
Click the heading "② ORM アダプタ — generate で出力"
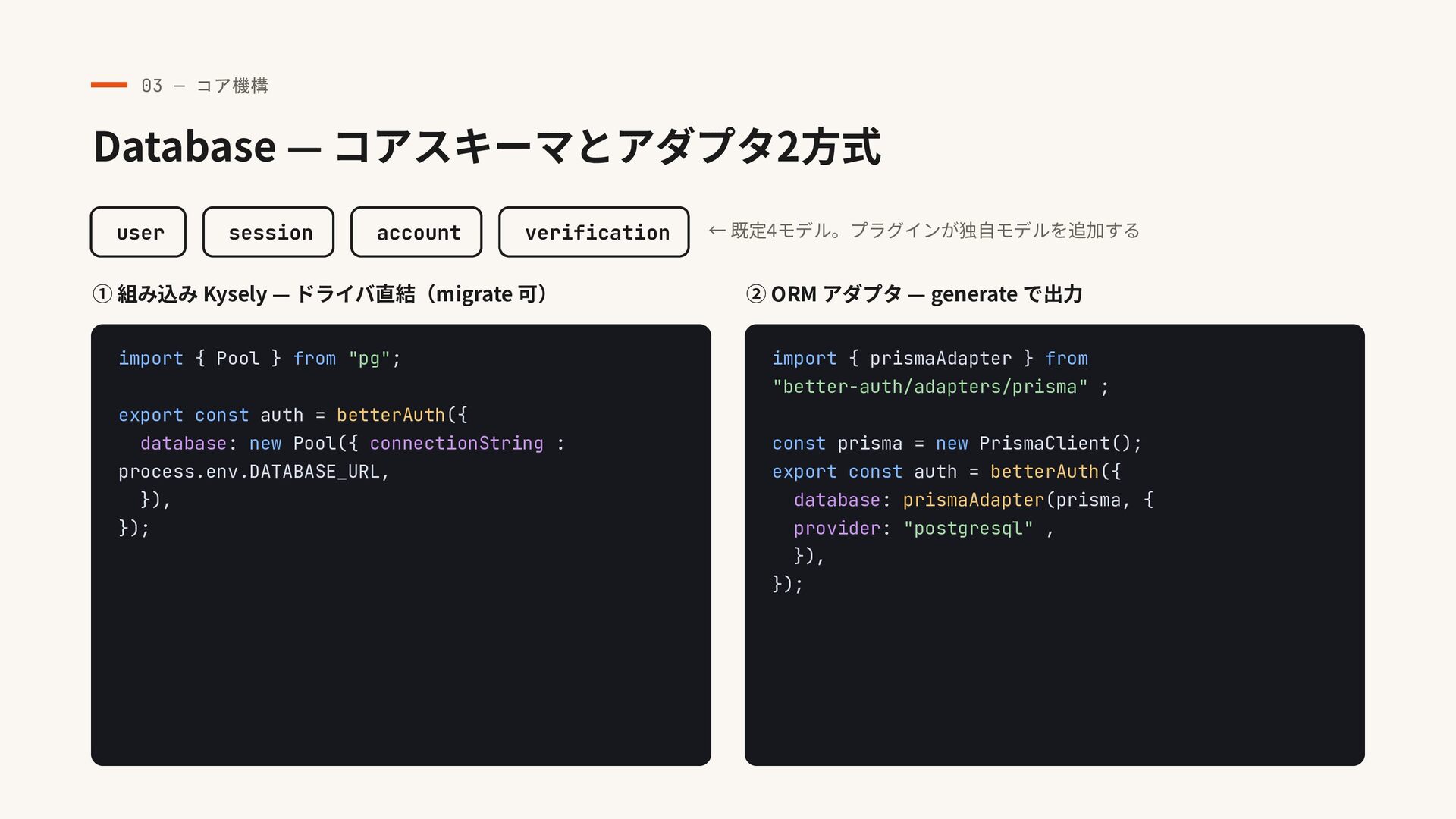(914, 294)
